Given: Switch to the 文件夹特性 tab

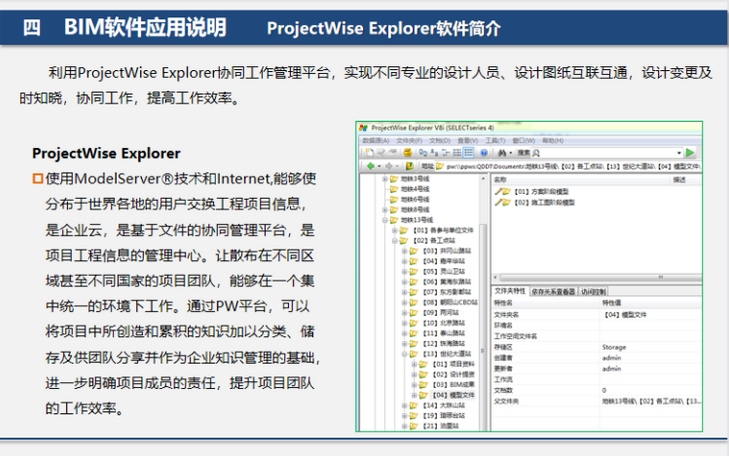Looking at the screenshot, I should (x=510, y=291).
